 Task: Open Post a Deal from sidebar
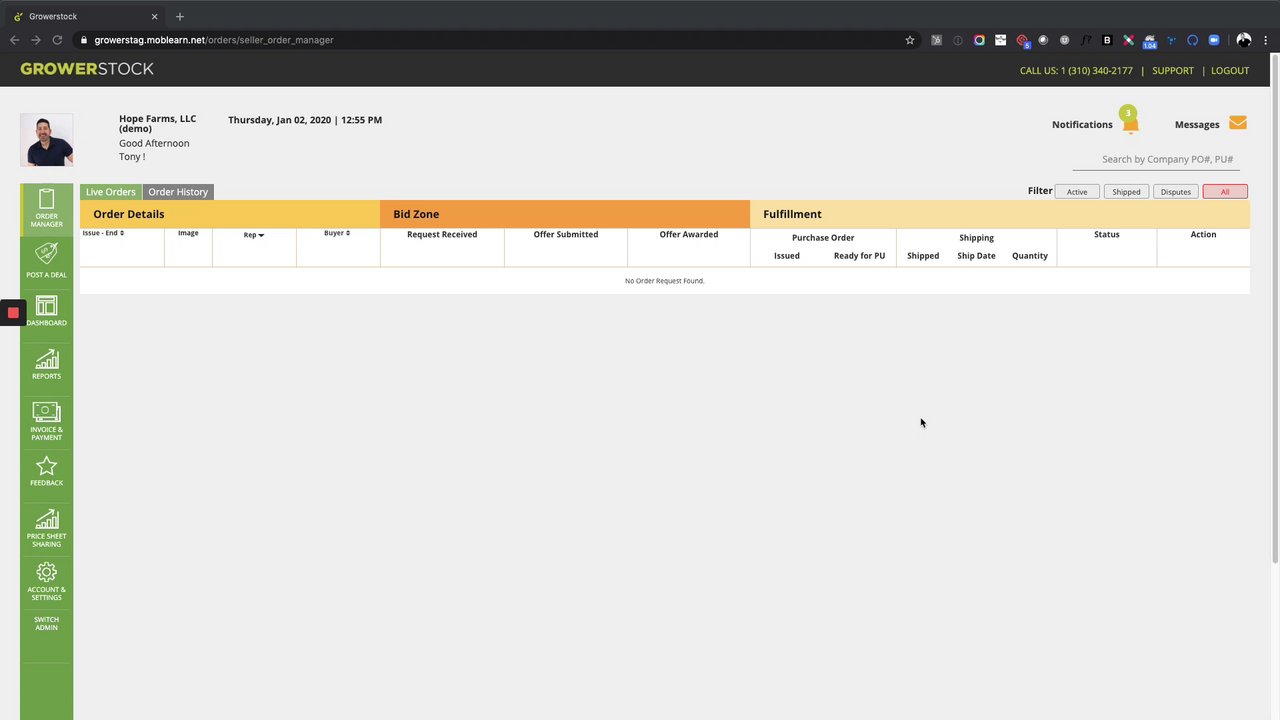pyautogui.click(x=46, y=254)
